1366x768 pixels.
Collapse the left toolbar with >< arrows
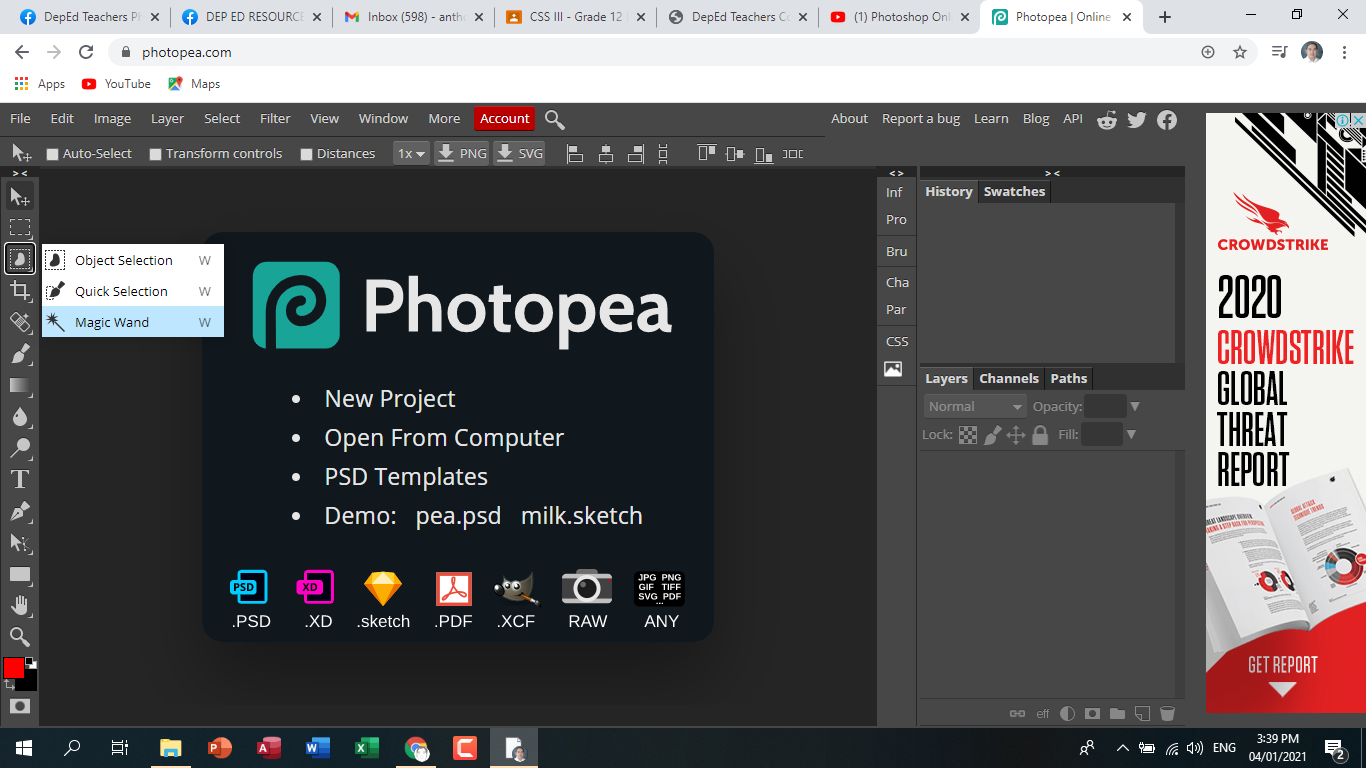pos(20,173)
